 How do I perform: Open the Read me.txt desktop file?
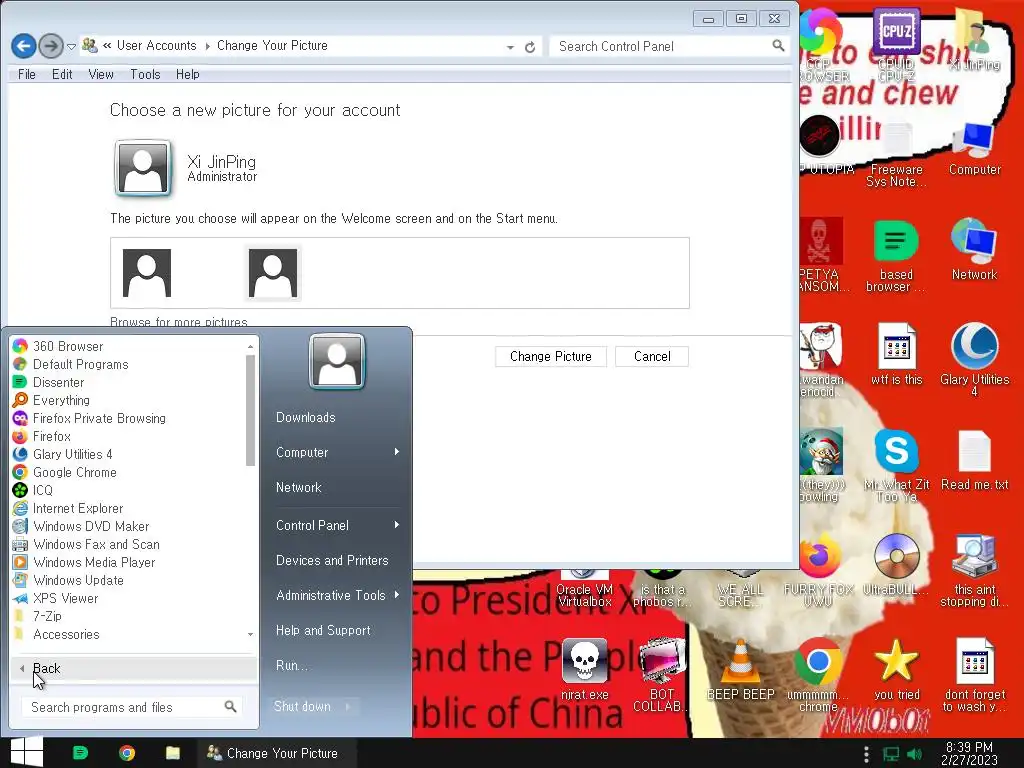[x=974, y=460]
